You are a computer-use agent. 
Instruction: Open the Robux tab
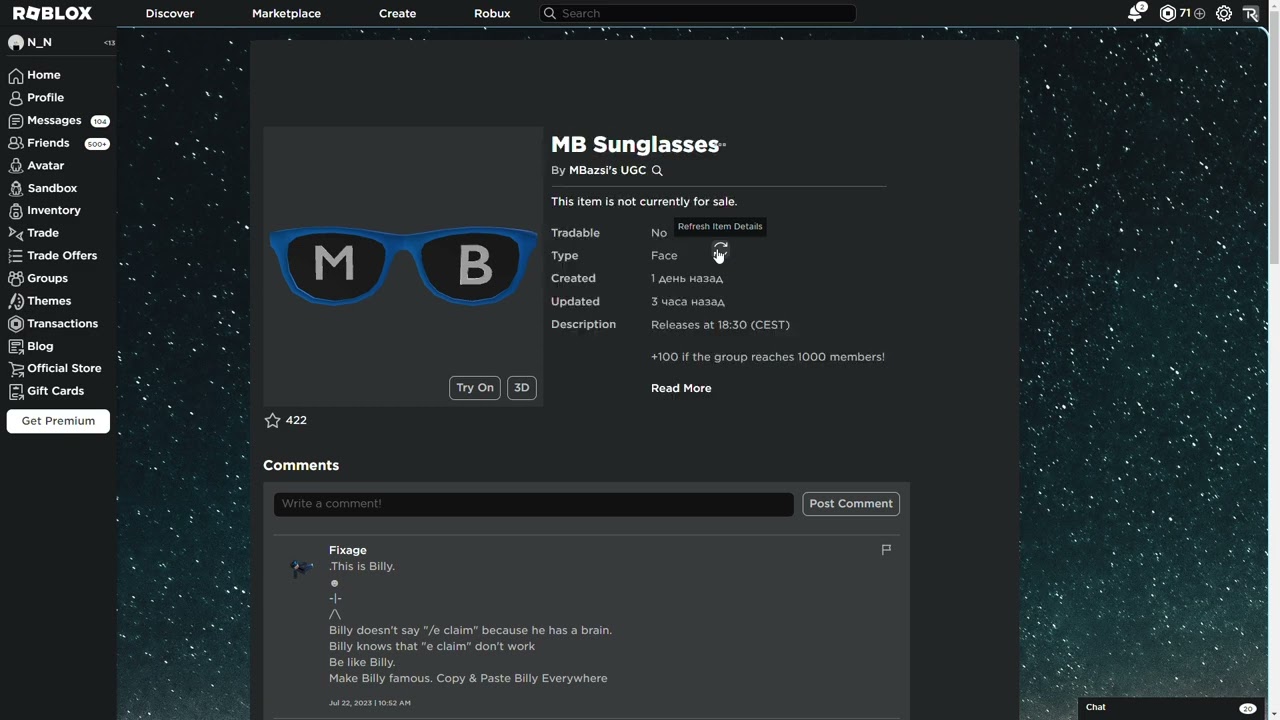[492, 14]
